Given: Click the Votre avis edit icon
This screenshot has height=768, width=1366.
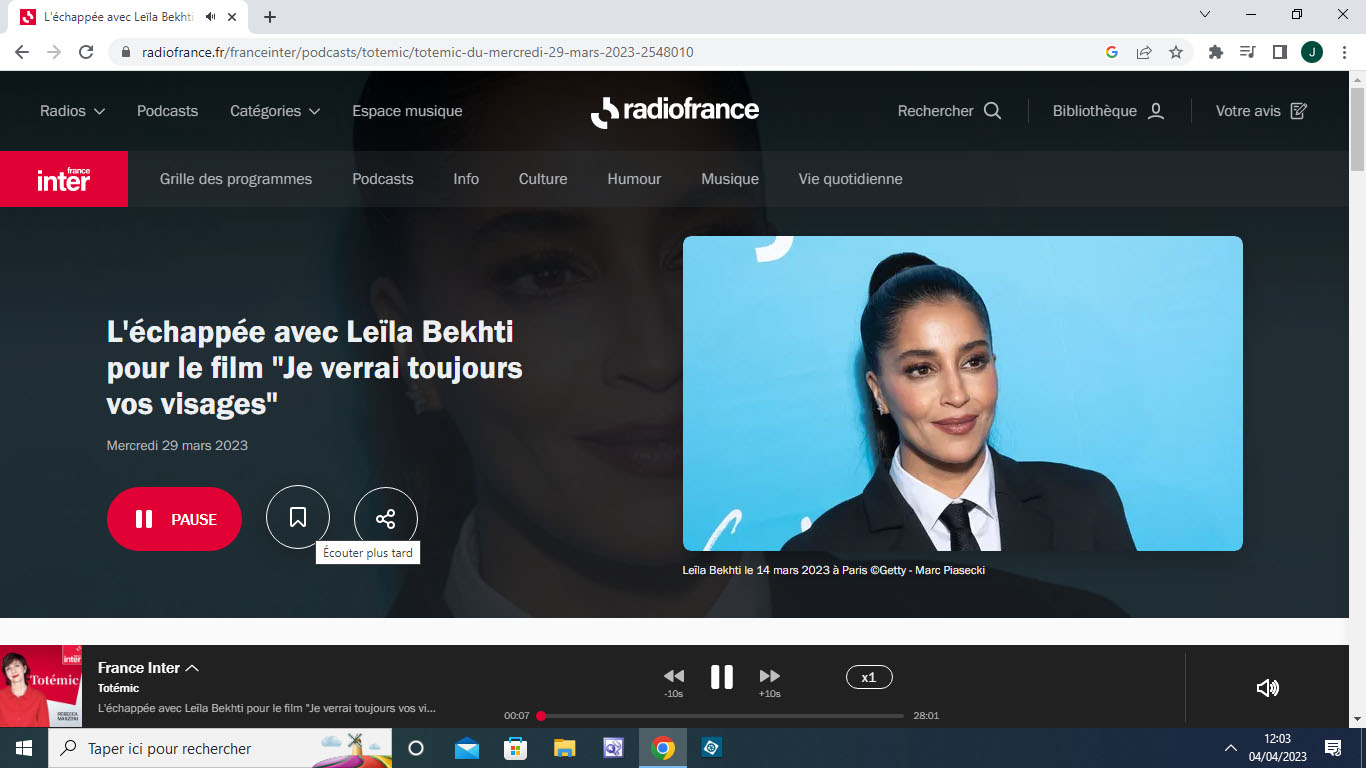Looking at the screenshot, I should (x=1299, y=111).
